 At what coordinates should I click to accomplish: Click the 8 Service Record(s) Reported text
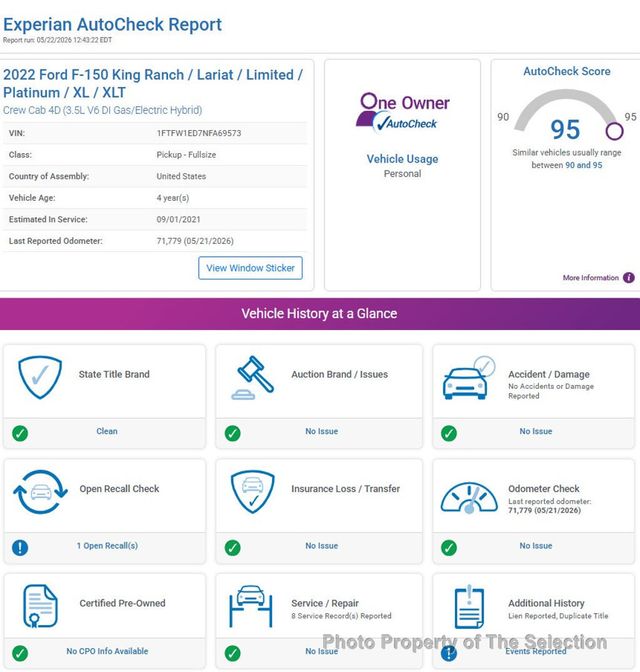341,616
